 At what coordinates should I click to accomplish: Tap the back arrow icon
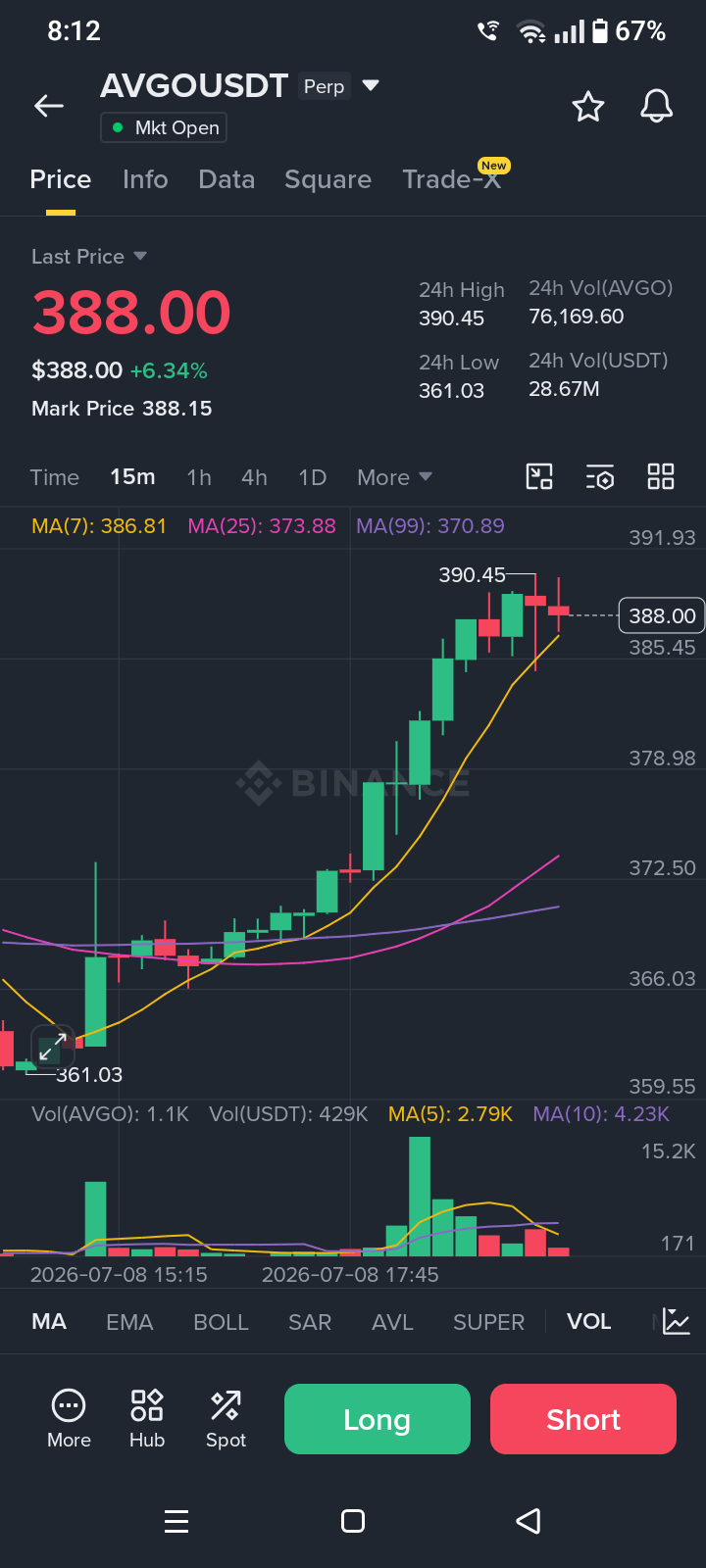(x=49, y=106)
